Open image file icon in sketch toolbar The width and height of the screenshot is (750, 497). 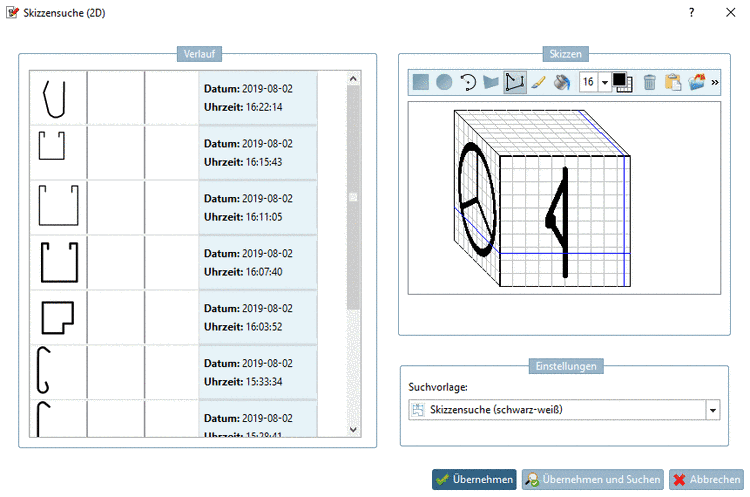696,82
